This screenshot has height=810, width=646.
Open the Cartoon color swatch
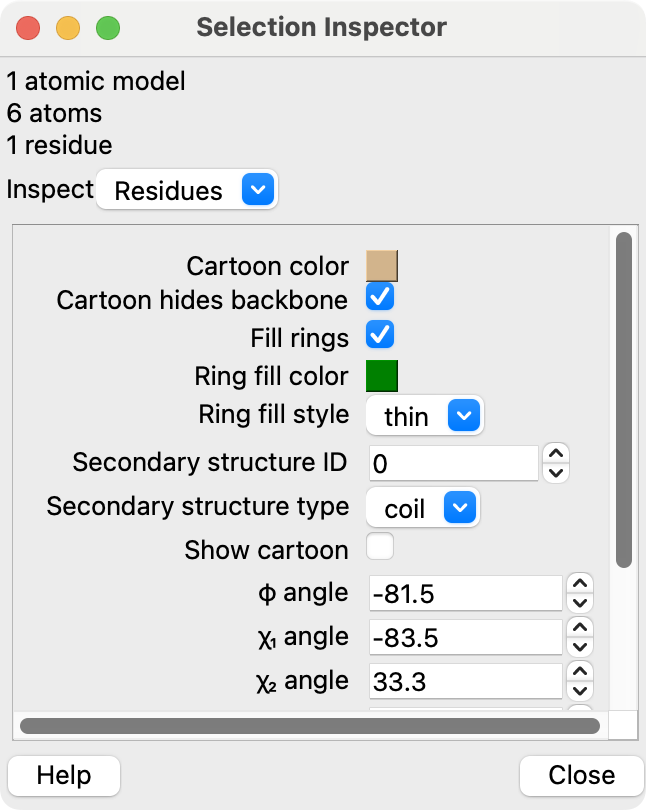point(383,265)
